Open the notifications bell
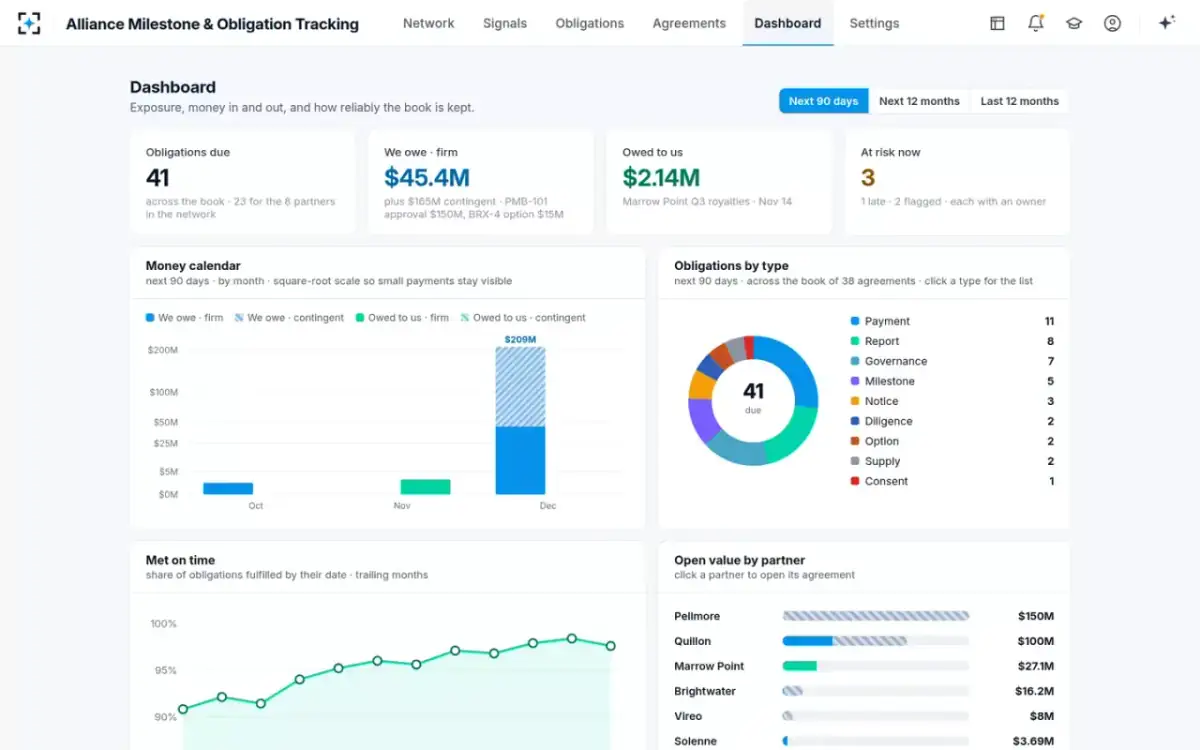Image resolution: width=1200 pixels, height=750 pixels. (x=1036, y=23)
